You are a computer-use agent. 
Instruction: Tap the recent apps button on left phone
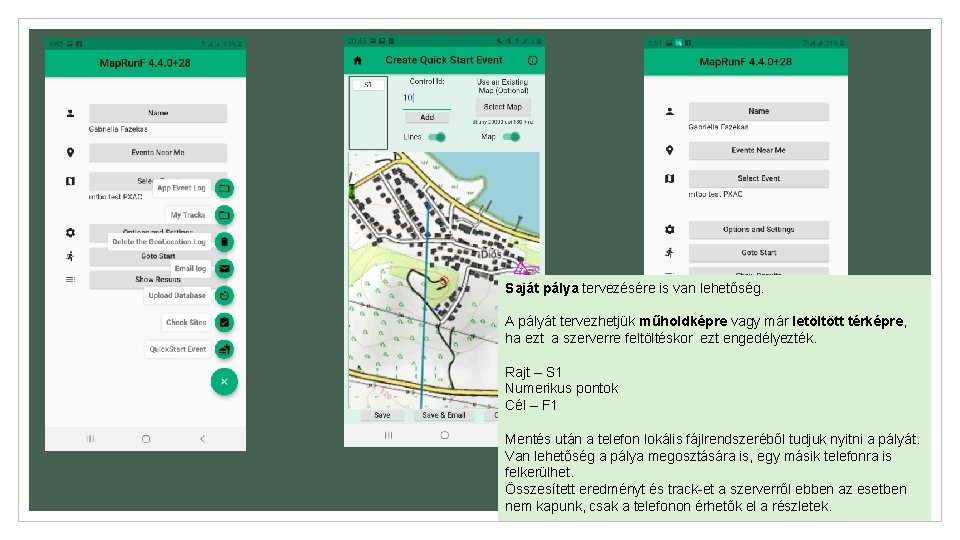pyautogui.click(x=90, y=439)
